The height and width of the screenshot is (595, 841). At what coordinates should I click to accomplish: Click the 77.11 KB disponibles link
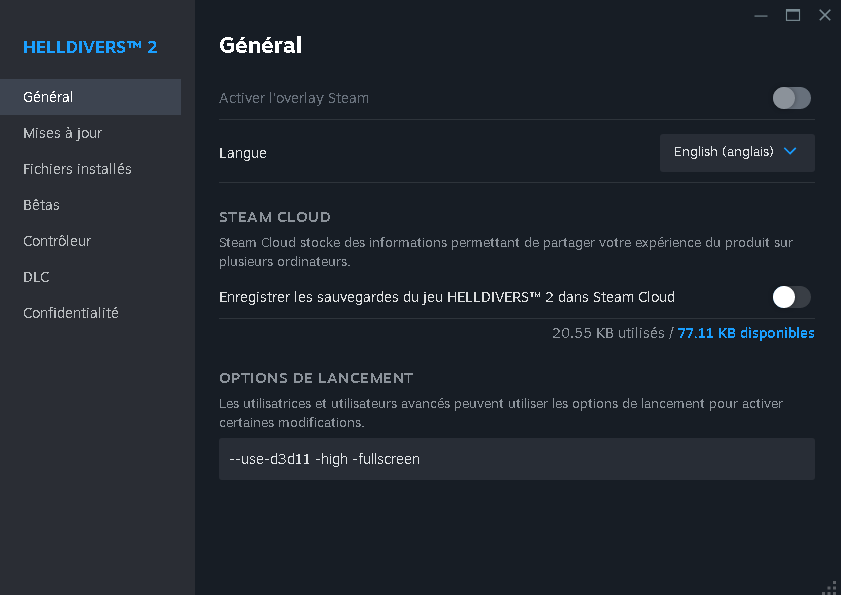pos(746,333)
